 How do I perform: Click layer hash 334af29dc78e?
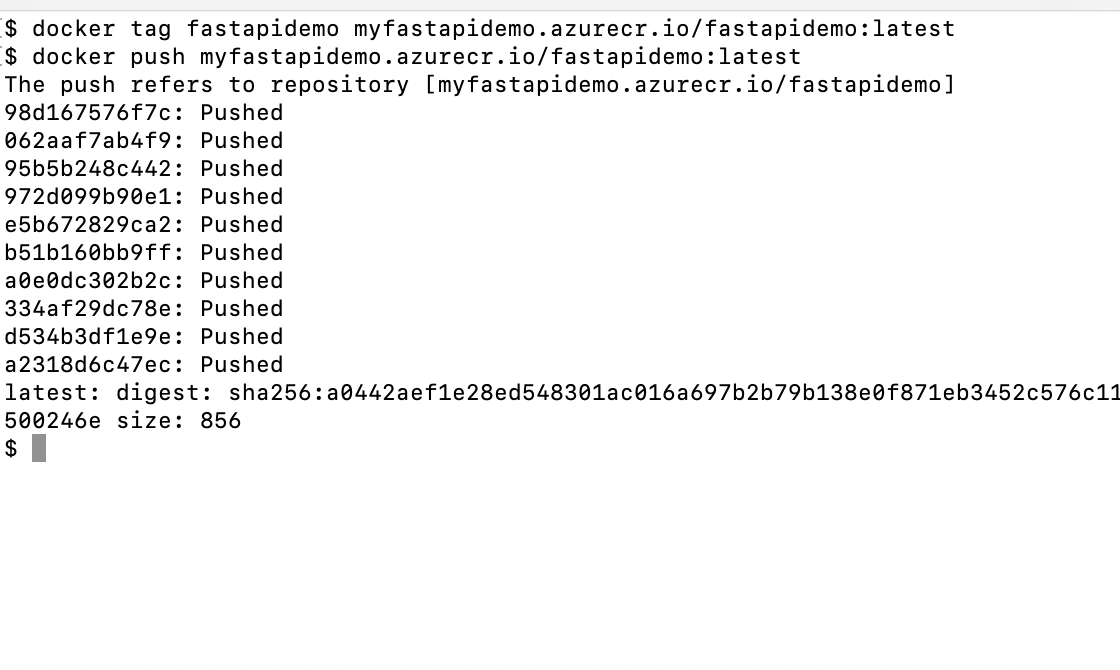[89, 309]
